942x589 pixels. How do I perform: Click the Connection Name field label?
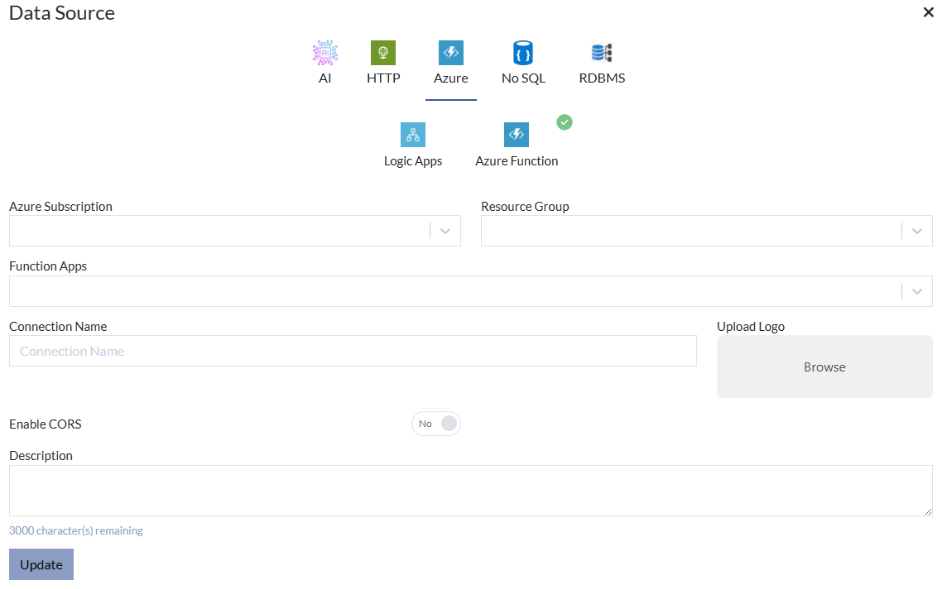click(58, 326)
